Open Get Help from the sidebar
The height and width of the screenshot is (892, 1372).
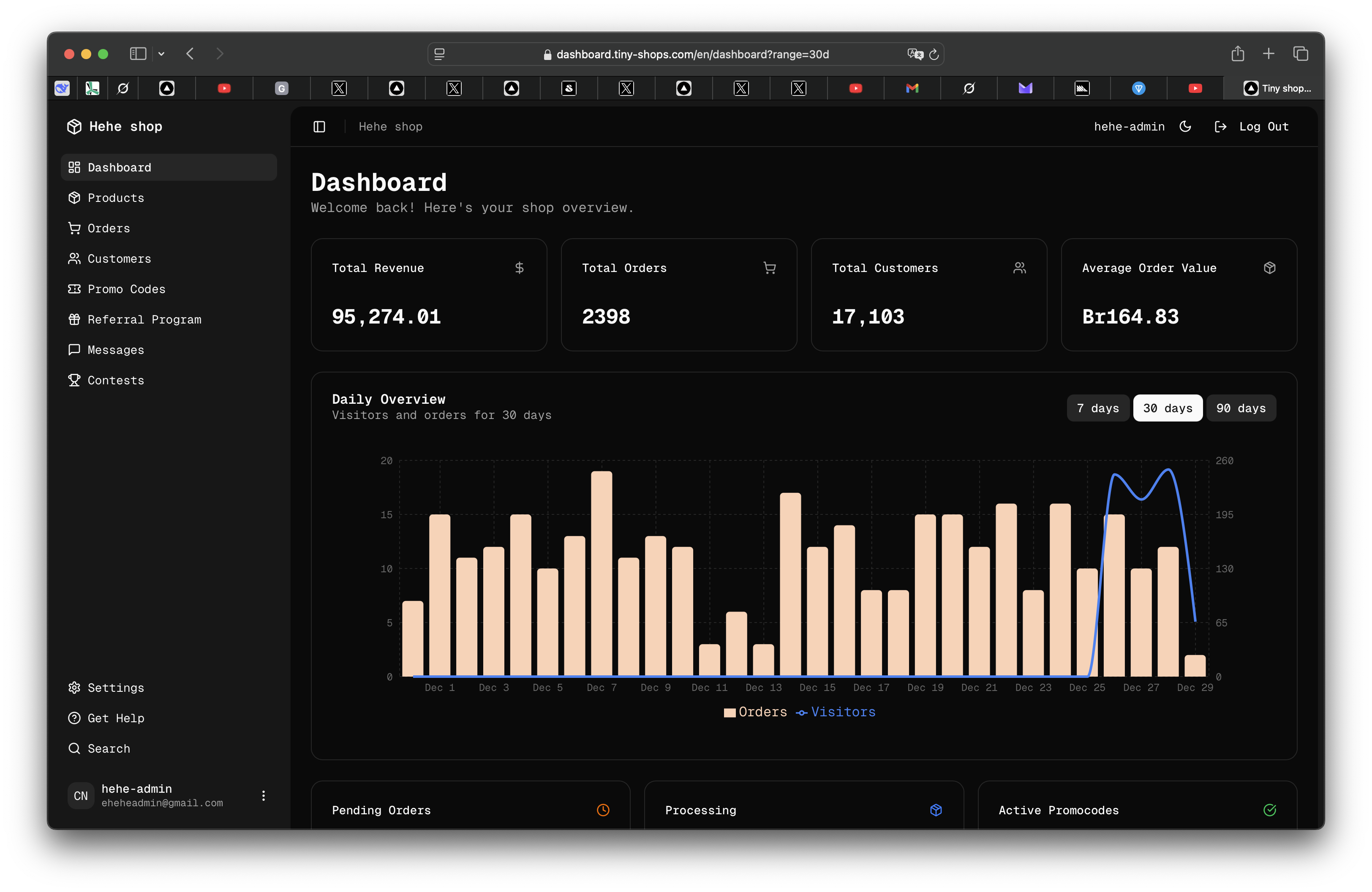click(x=115, y=718)
